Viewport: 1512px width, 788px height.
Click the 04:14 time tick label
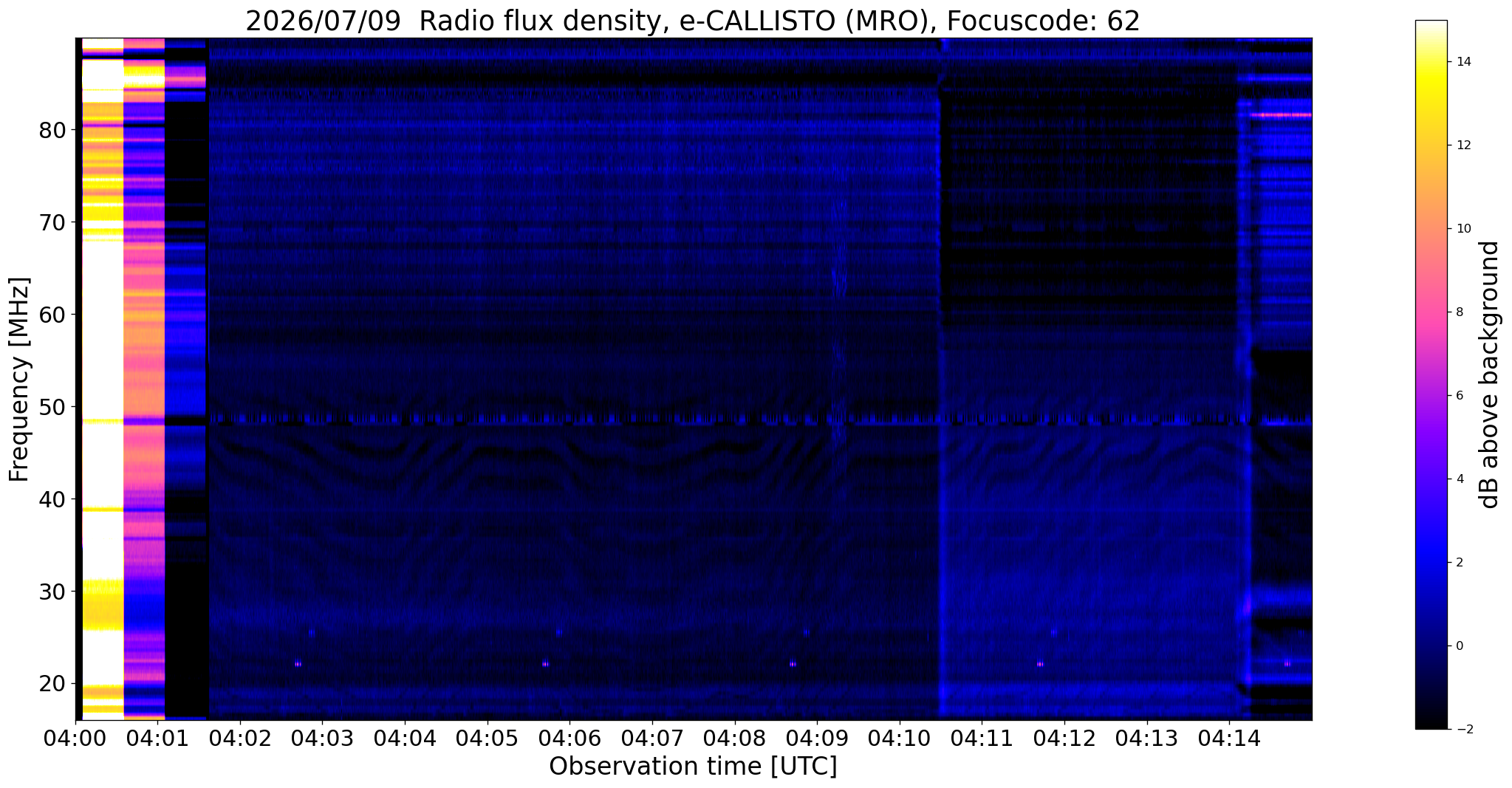[1229, 739]
